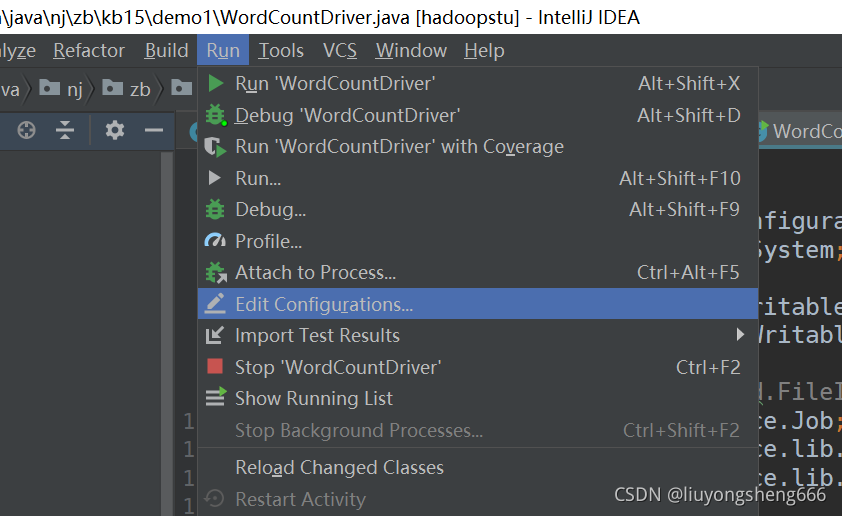Image resolution: width=842 pixels, height=516 pixels.
Task: Click the nj folder icon in breadcrumb
Action: 49,87
